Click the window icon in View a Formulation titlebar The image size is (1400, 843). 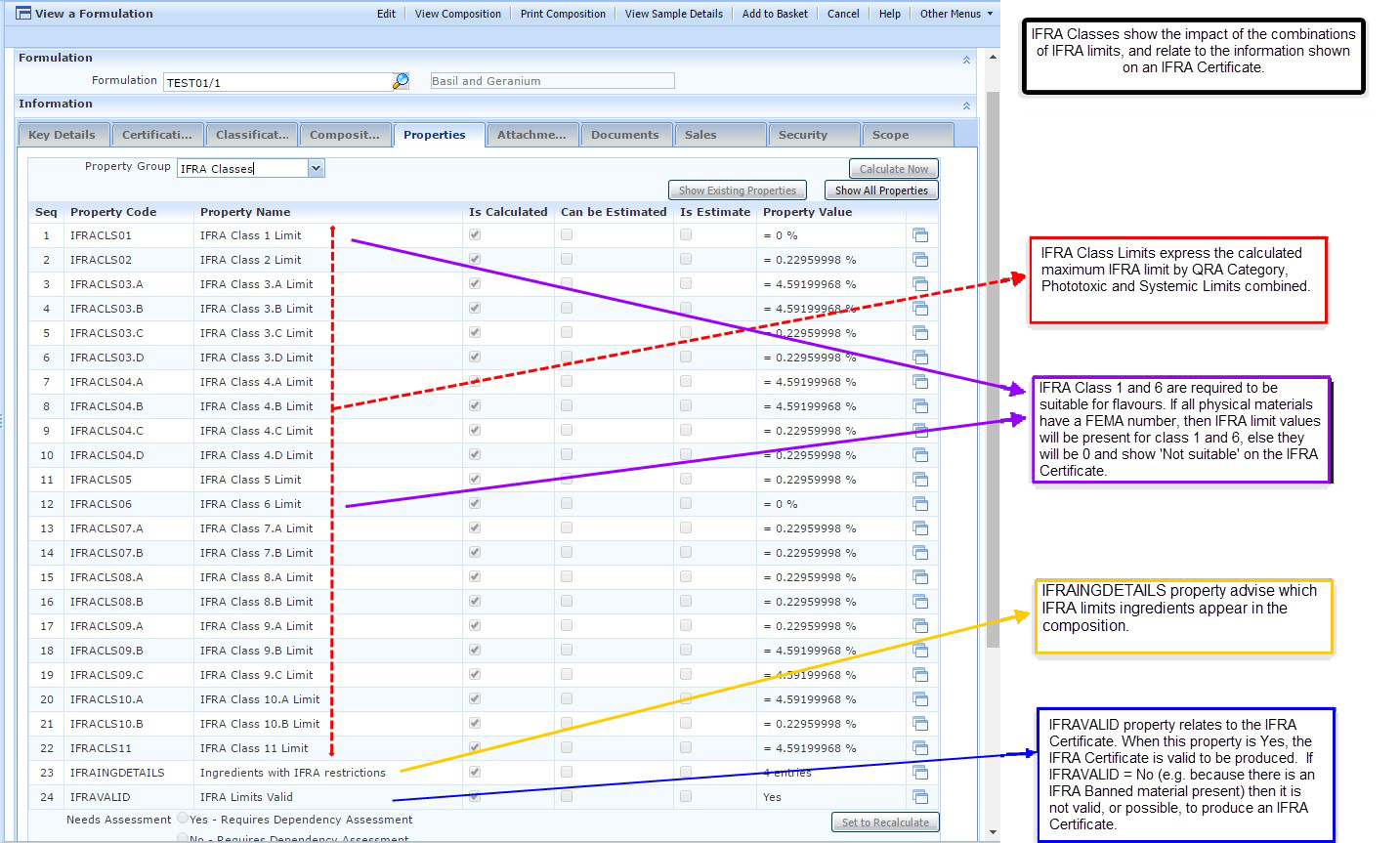click(x=21, y=13)
